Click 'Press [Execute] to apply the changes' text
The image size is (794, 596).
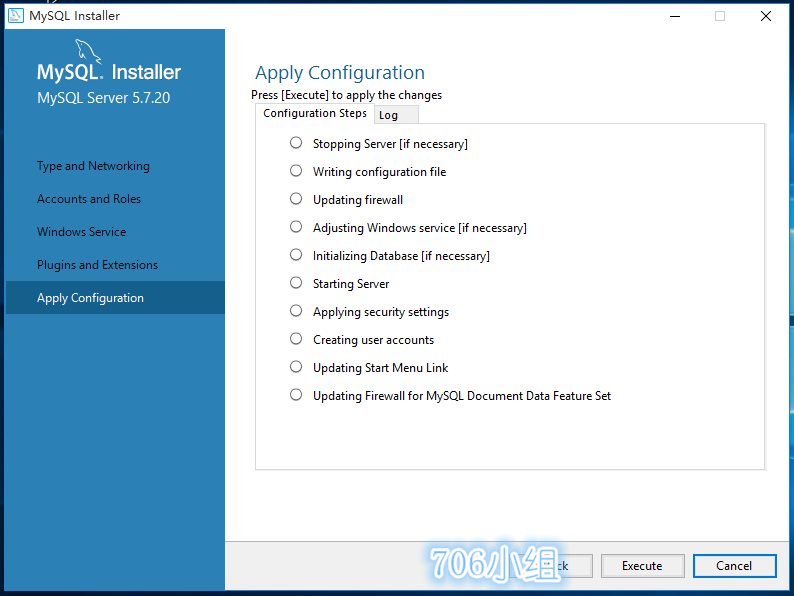click(346, 95)
